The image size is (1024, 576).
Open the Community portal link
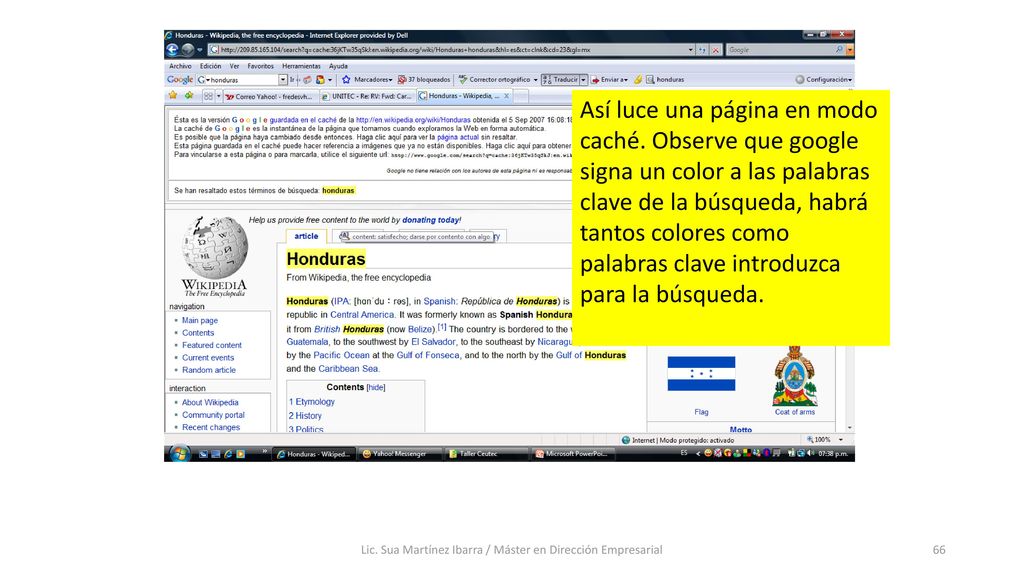click(x=213, y=415)
